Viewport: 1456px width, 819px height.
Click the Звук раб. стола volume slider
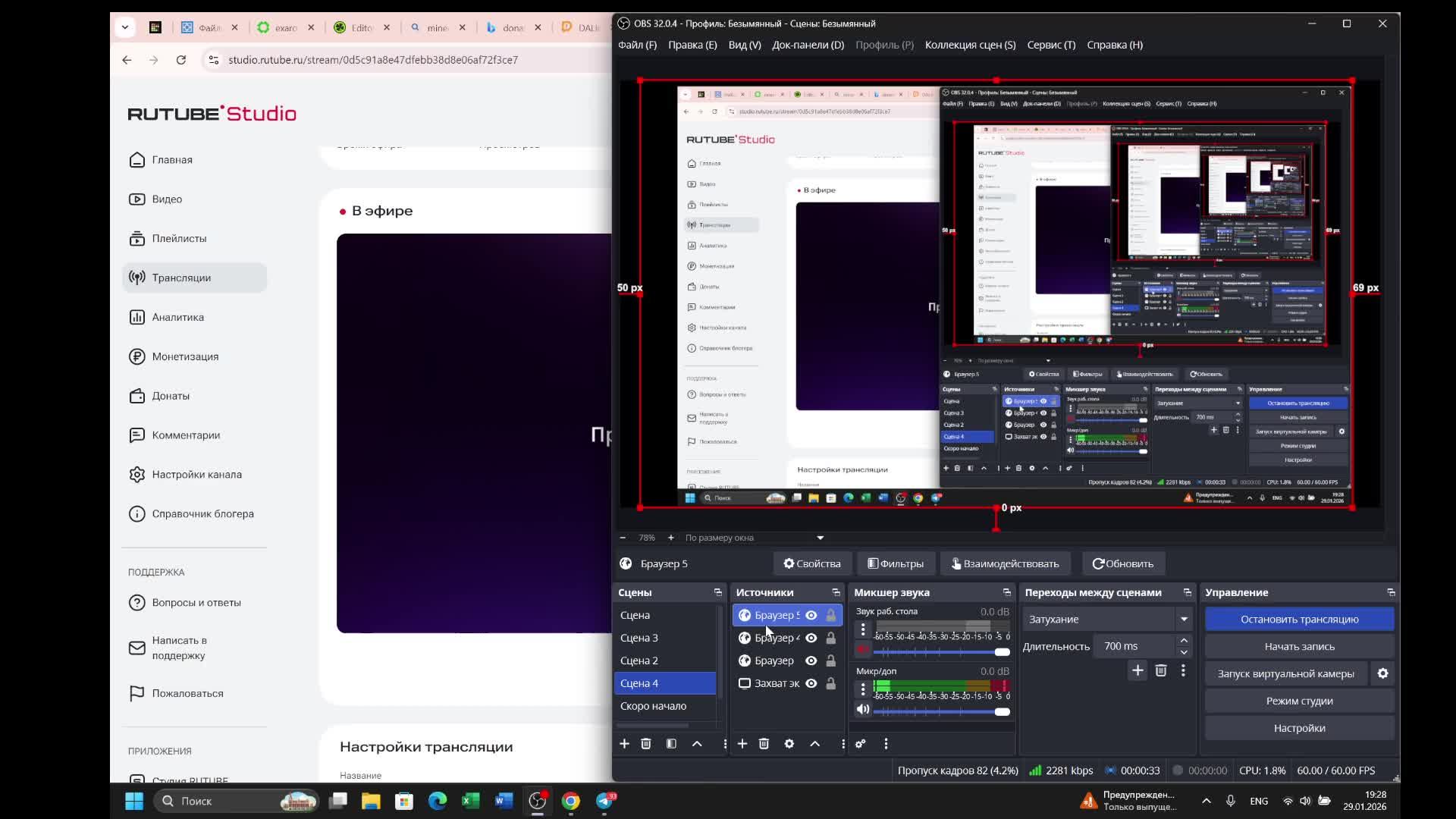(940, 651)
